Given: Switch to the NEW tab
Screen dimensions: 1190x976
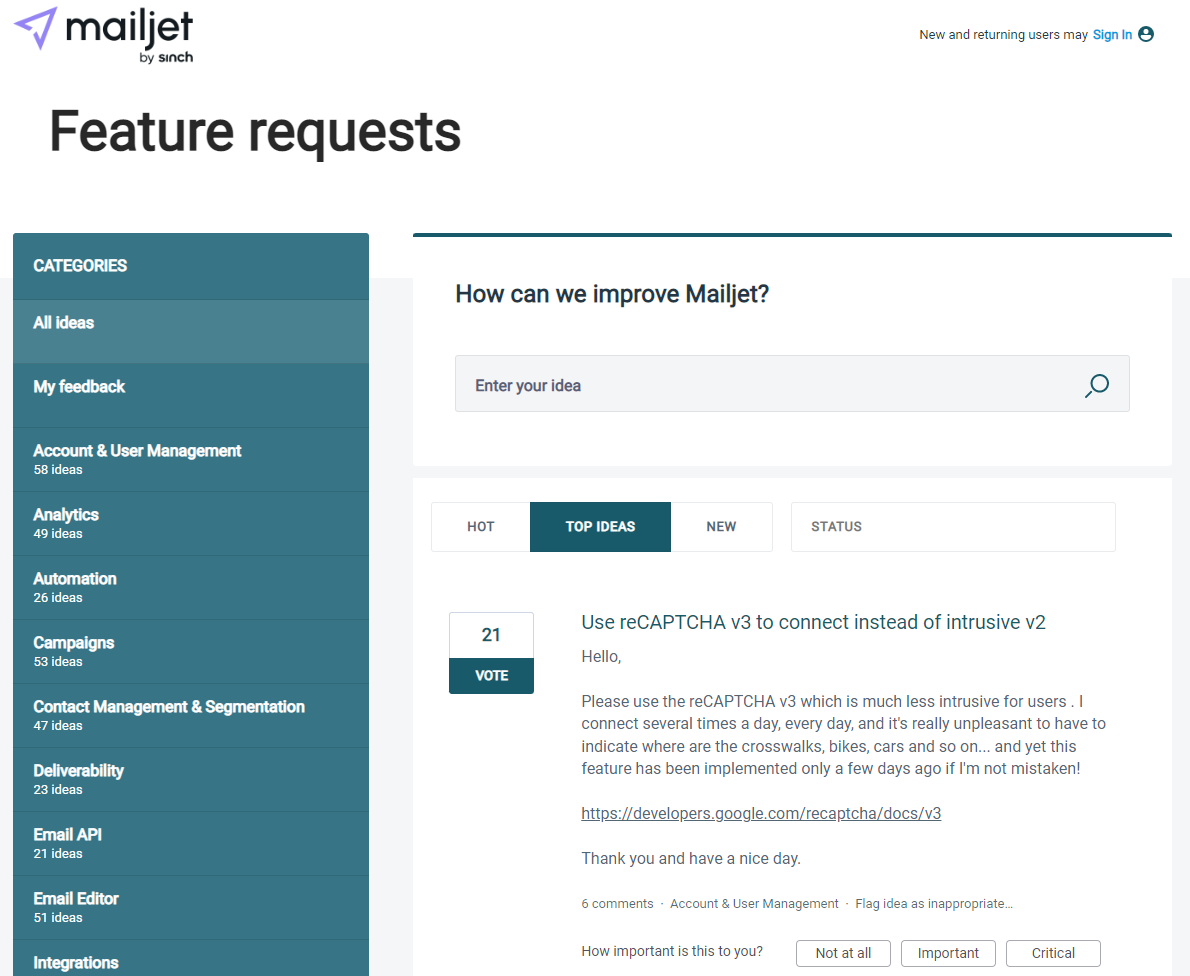Looking at the screenshot, I should point(721,527).
